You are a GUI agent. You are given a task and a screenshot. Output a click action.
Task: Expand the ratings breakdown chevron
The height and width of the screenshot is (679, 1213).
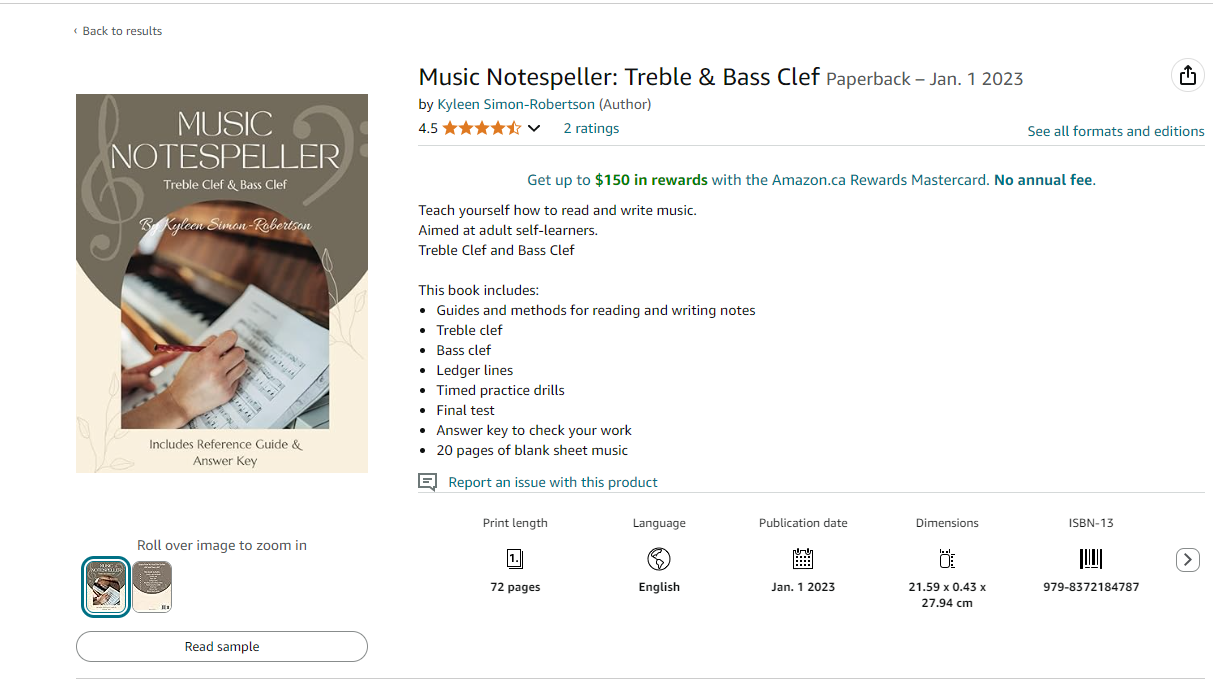pyautogui.click(x=534, y=128)
